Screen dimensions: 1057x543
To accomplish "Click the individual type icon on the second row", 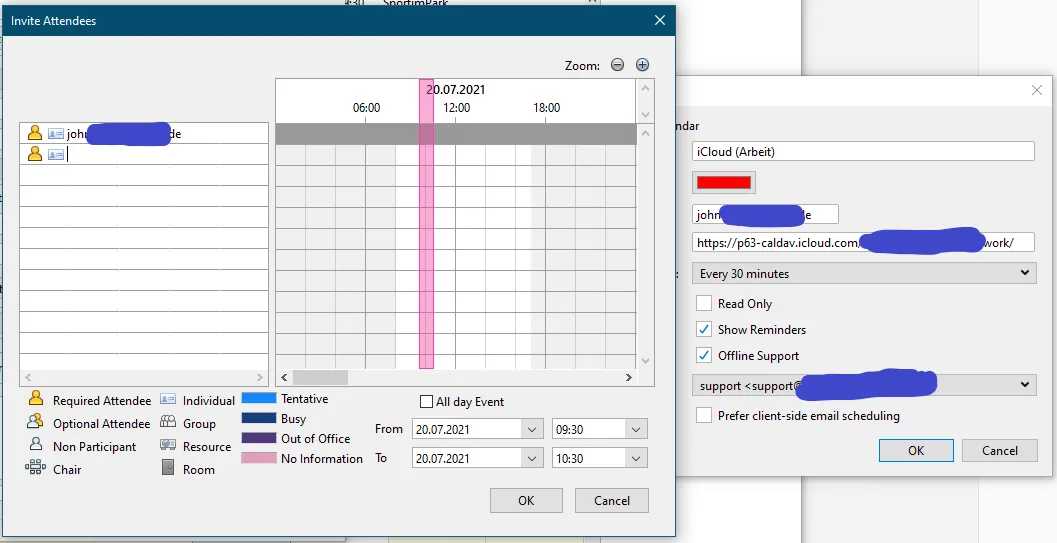I will point(56,154).
